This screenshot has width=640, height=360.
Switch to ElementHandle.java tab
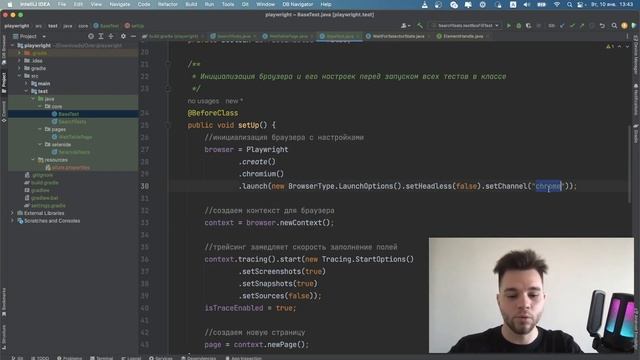463,36
